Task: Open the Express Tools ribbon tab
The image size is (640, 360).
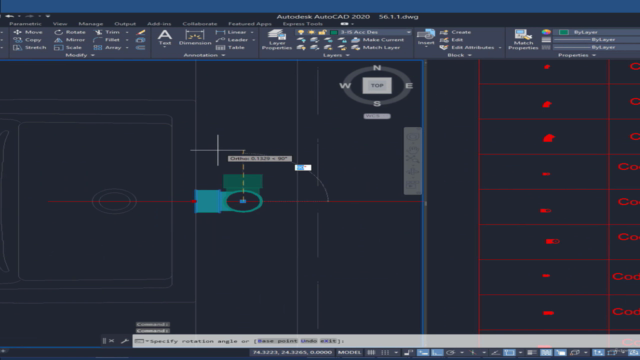Action: point(302,24)
